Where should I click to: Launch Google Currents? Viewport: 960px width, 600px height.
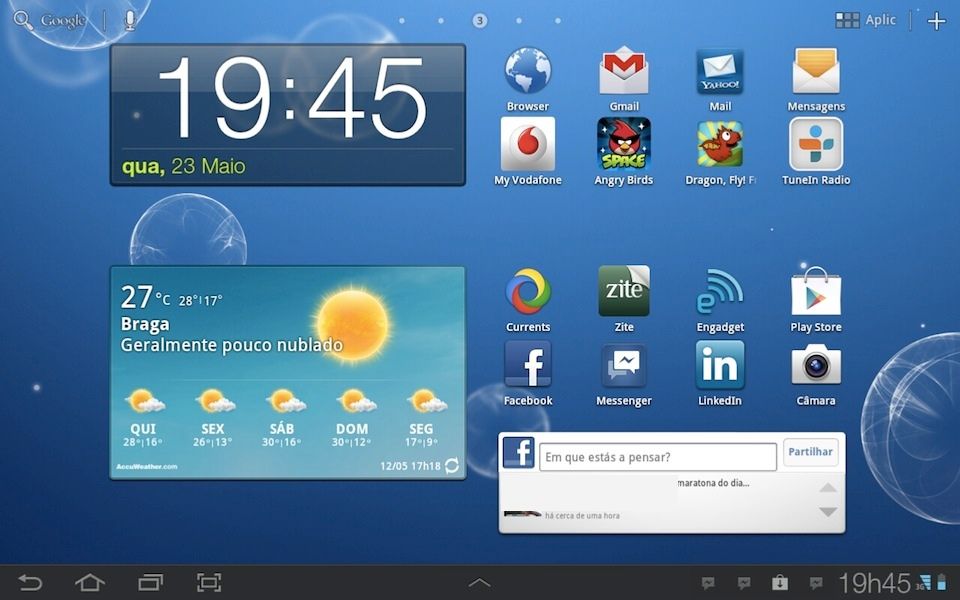527,290
